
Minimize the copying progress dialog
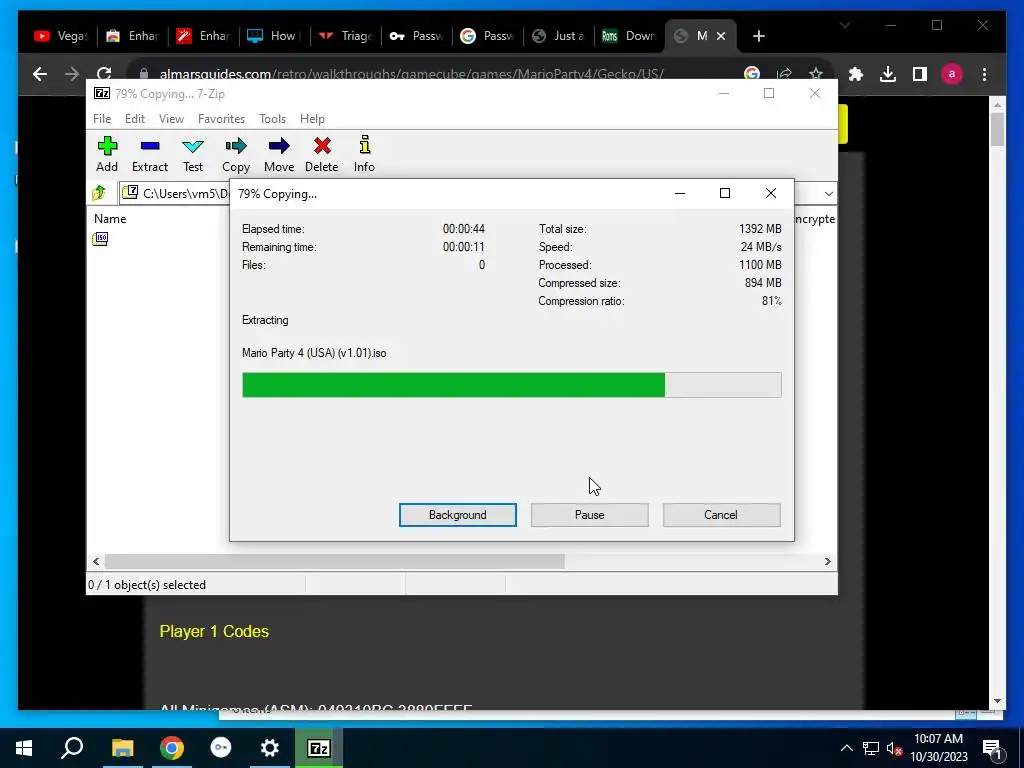tap(680, 193)
